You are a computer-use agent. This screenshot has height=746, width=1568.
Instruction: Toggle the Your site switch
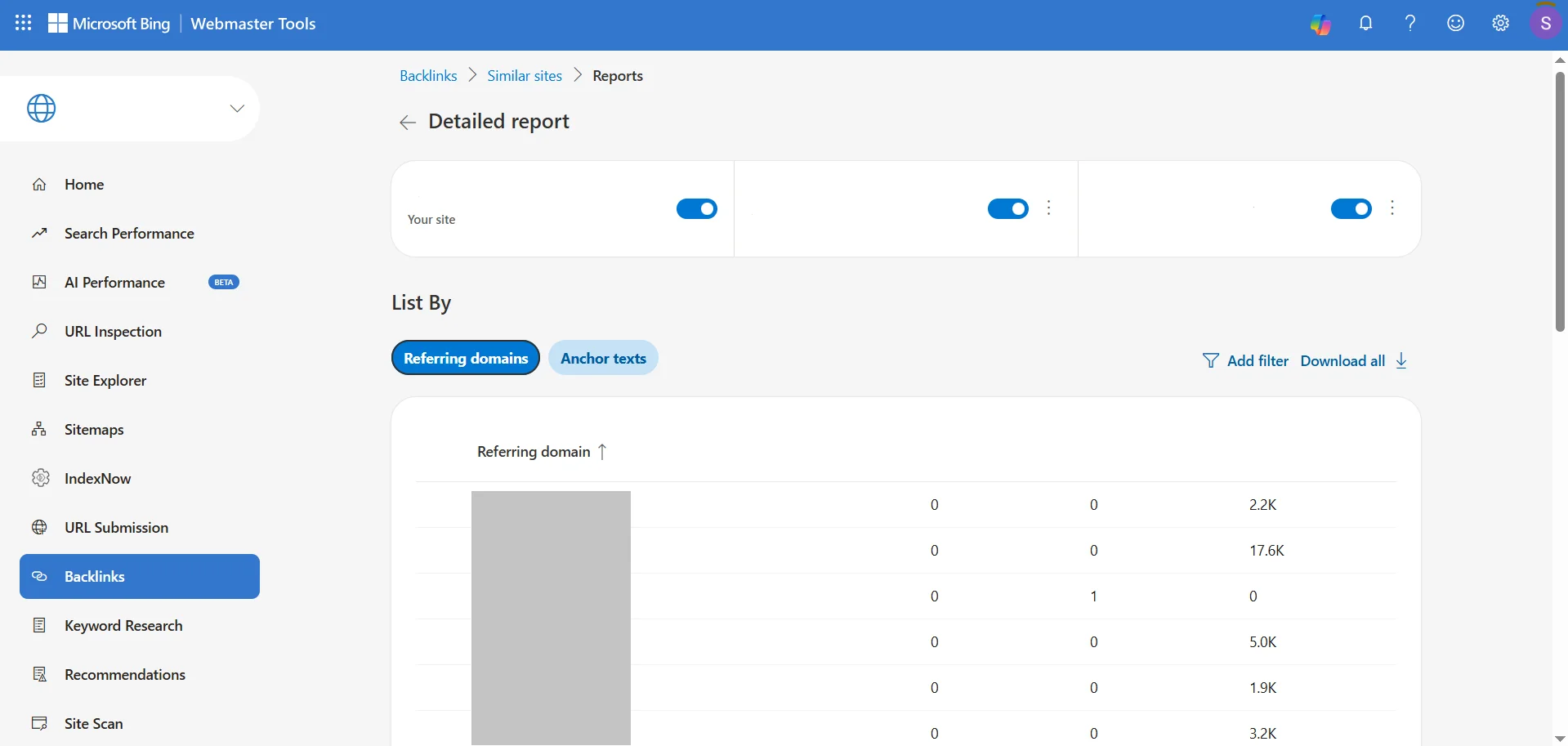point(697,209)
